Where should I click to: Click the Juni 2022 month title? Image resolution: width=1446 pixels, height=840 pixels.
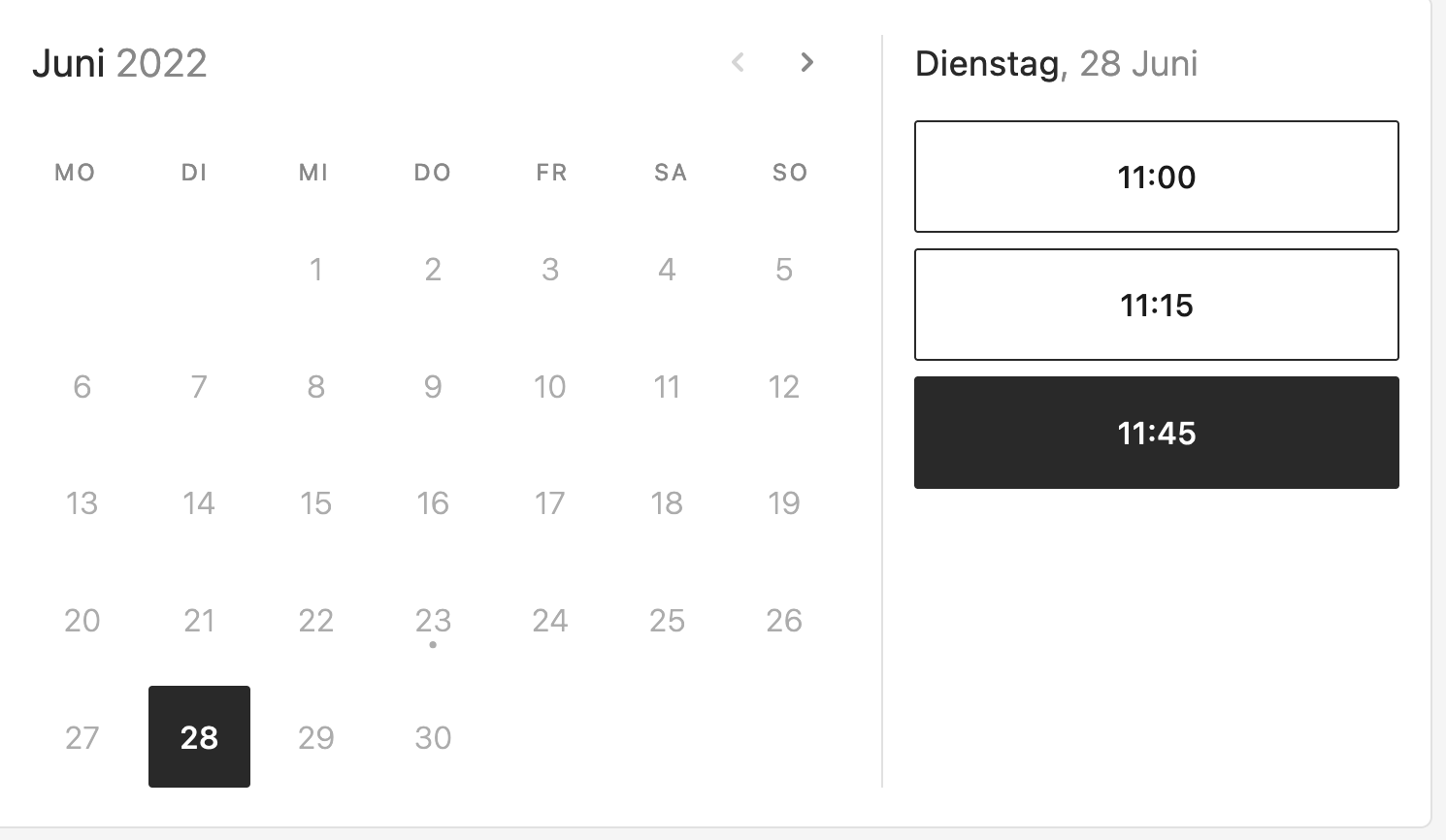coord(120,62)
